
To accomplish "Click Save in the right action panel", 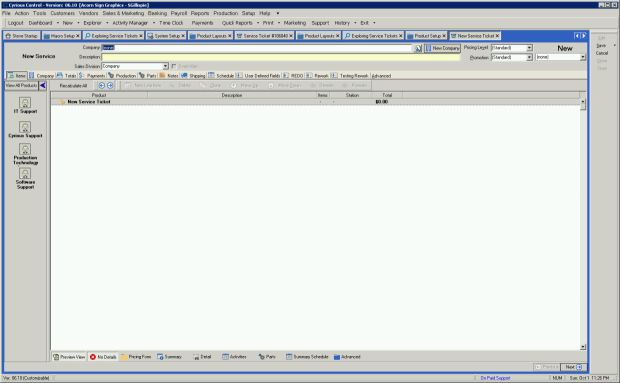I will pos(601,45).
